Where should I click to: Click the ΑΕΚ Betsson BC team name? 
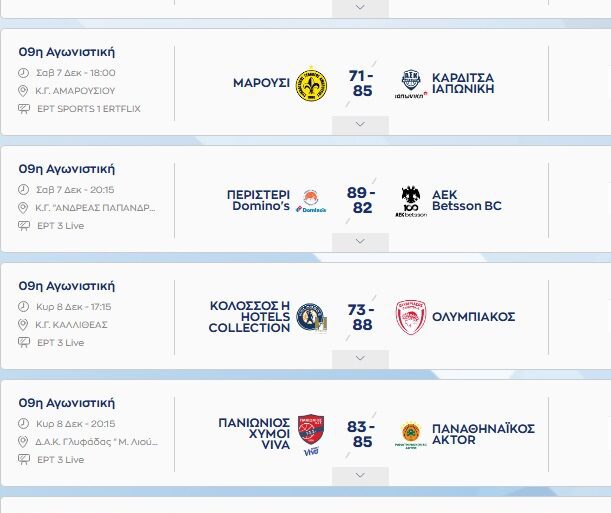(x=467, y=201)
